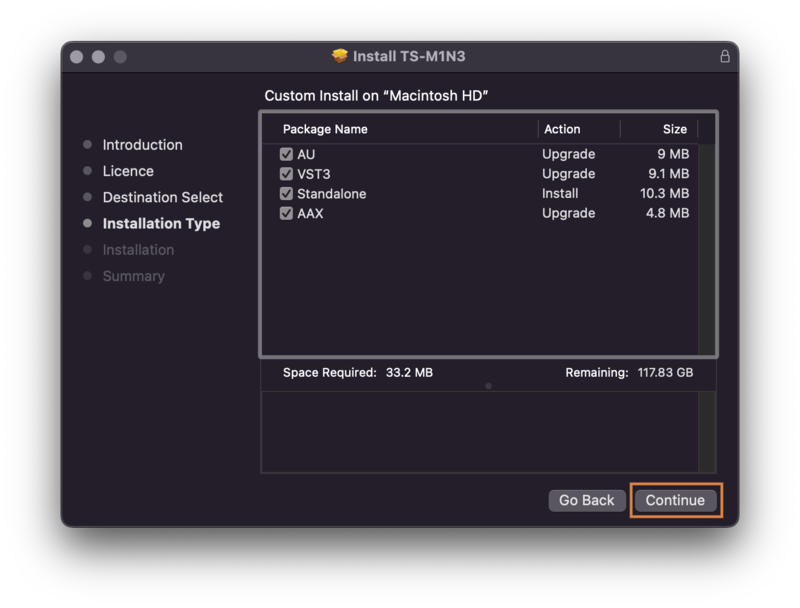Click the padlock icon in title bar

point(725,57)
